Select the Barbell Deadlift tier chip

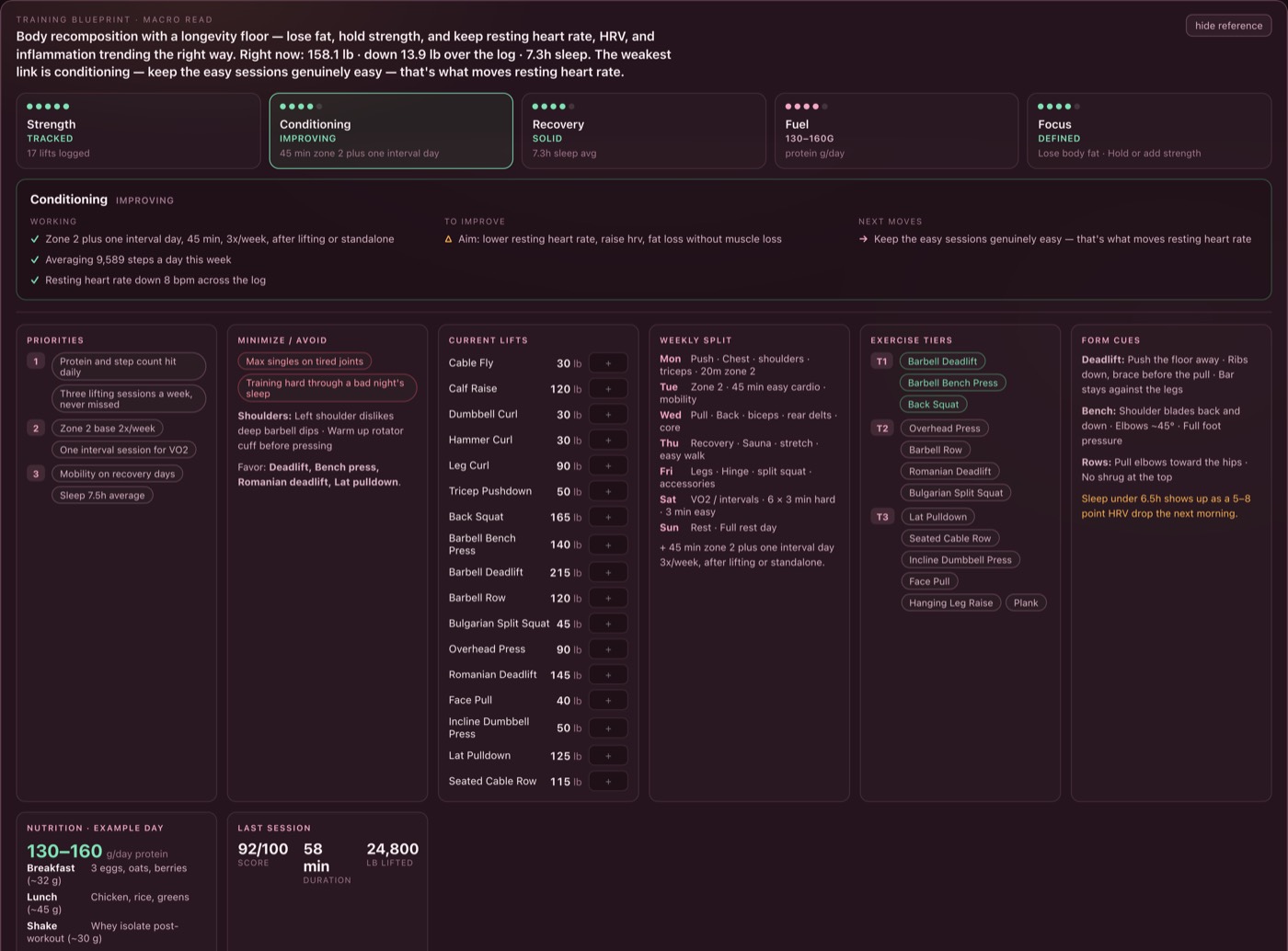(x=942, y=361)
